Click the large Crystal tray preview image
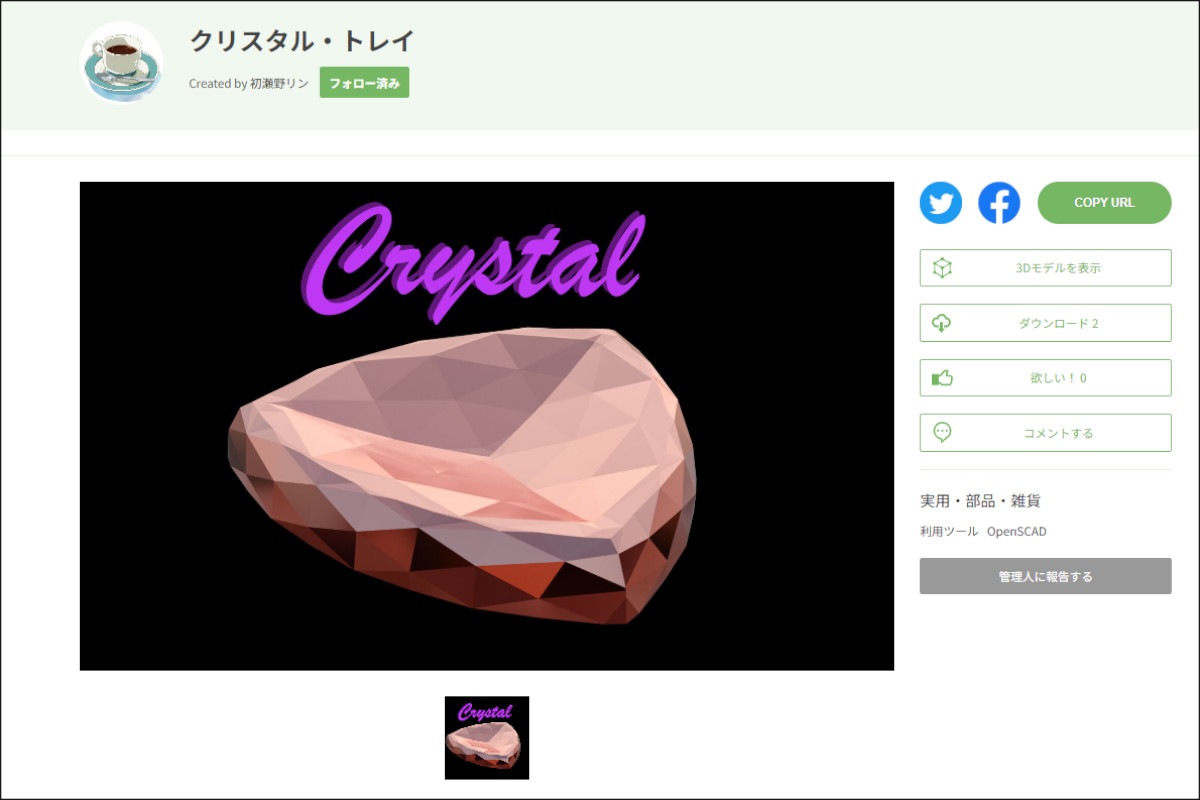Screen dimensions: 1200x800 pos(487,426)
